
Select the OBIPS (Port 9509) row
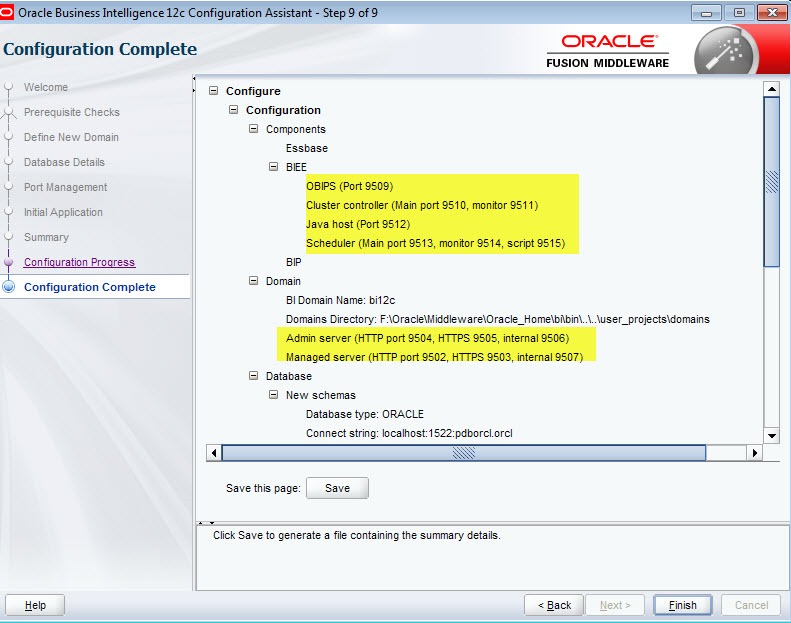coord(349,186)
